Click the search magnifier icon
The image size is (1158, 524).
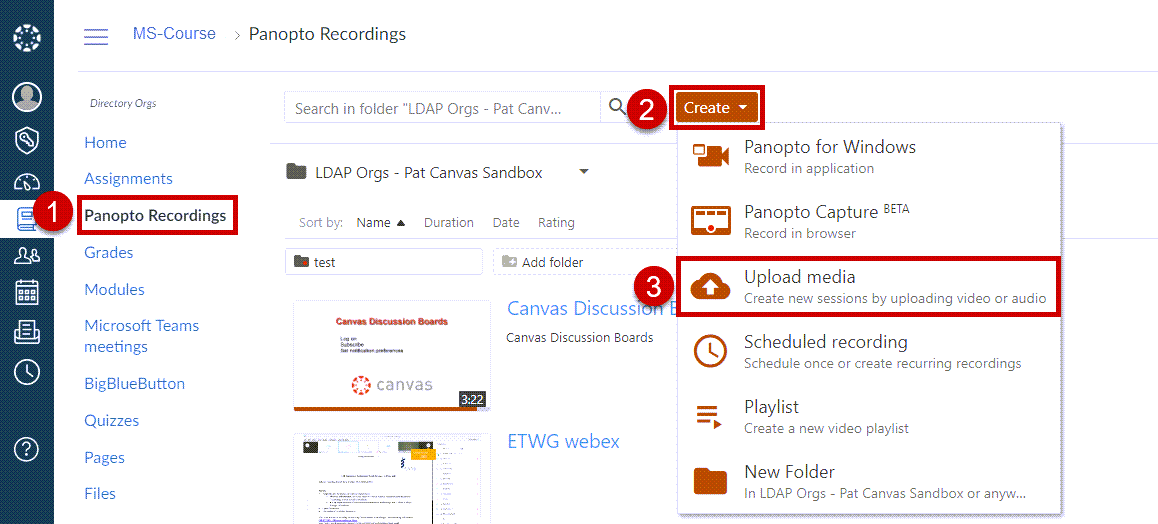click(x=618, y=107)
